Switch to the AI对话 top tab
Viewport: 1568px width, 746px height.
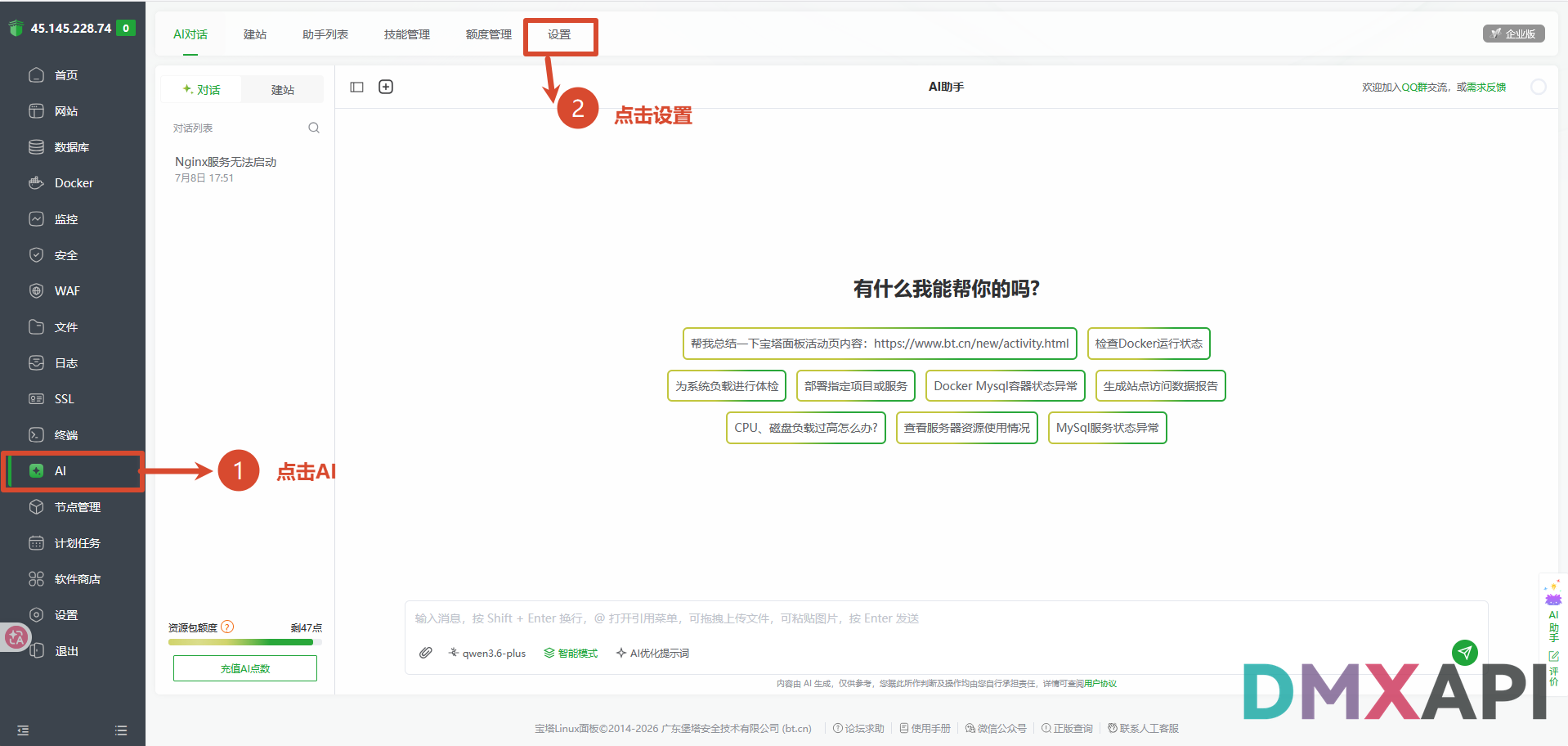click(x=190, y=34)
